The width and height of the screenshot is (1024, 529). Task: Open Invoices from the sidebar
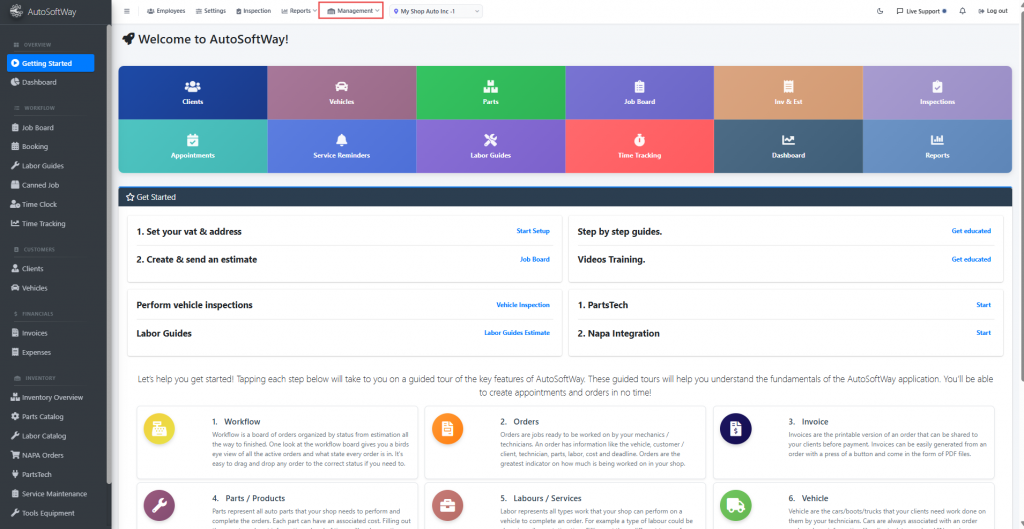point(34,333)
